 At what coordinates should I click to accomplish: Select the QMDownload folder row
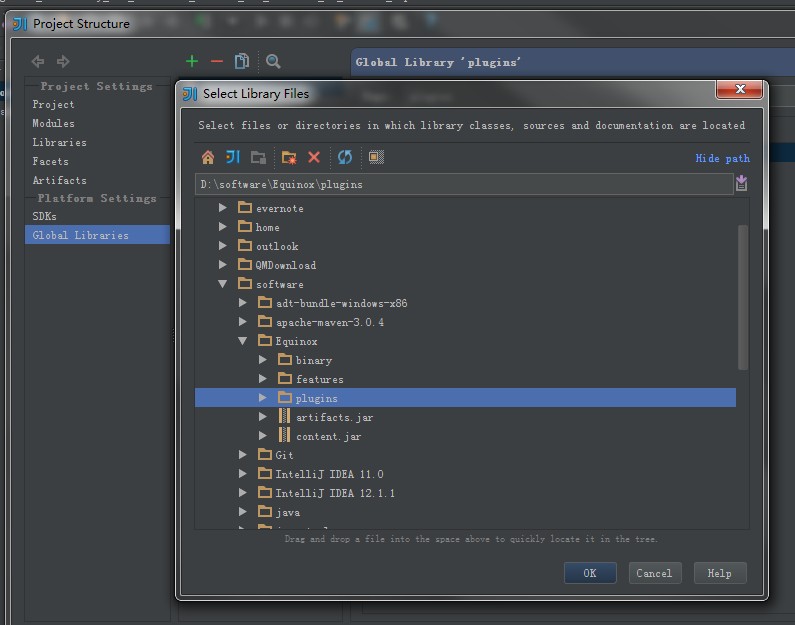coord(465,265)
